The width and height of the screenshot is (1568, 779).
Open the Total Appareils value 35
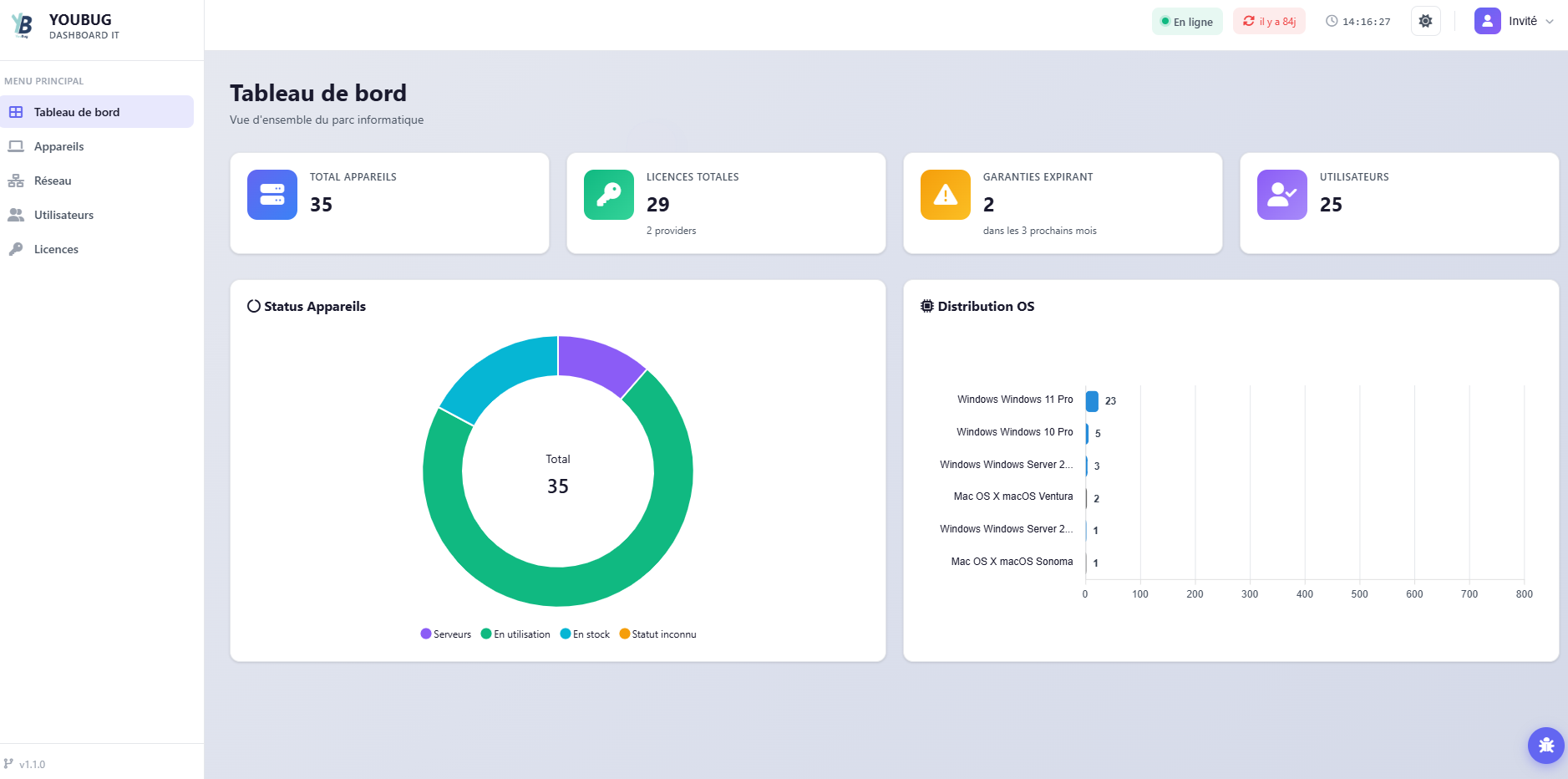[x=322, y=205]
